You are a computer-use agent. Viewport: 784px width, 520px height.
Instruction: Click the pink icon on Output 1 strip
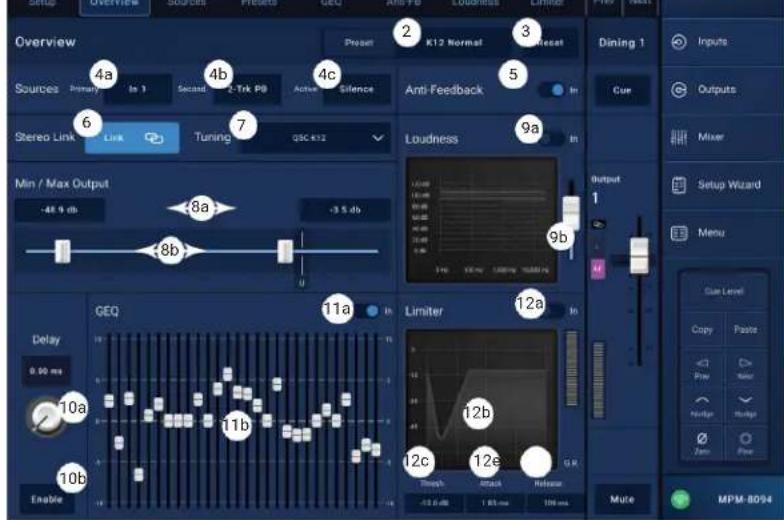[x=598, y=269]
